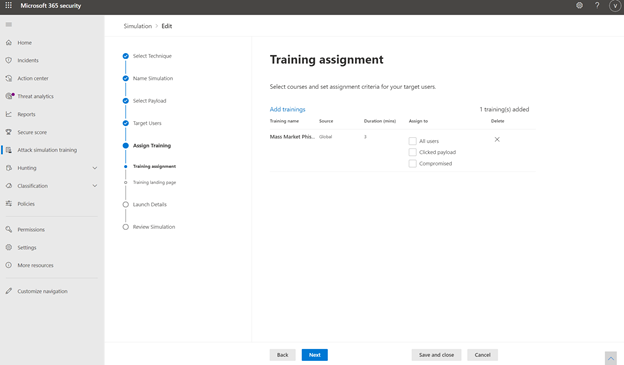Click the Add trainings link

[287, 109]
